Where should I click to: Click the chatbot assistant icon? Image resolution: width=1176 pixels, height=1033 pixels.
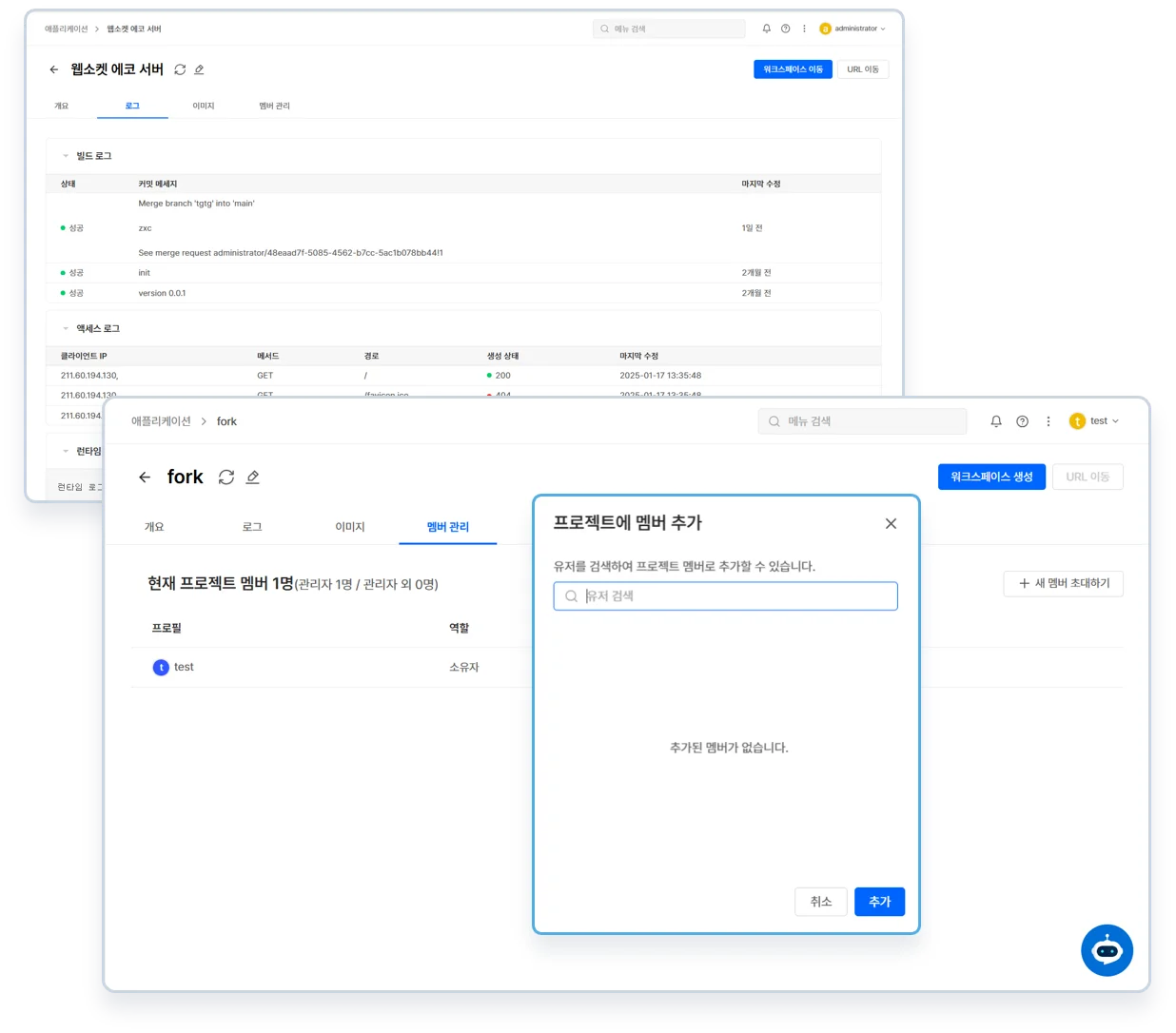(1107, 949)
